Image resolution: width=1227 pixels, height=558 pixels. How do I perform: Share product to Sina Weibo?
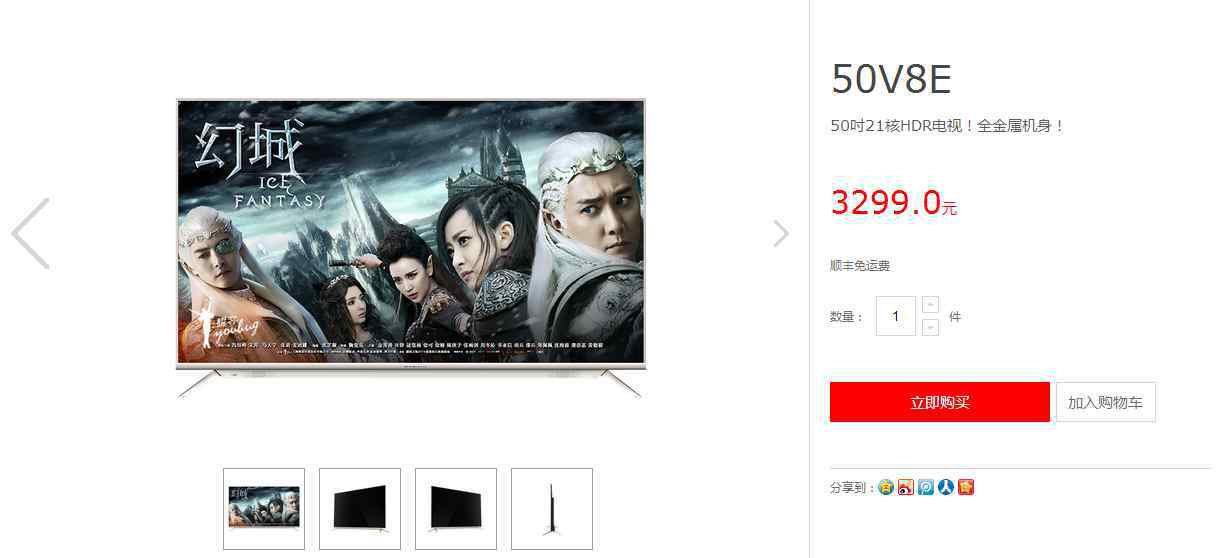[x=906, y=487]
